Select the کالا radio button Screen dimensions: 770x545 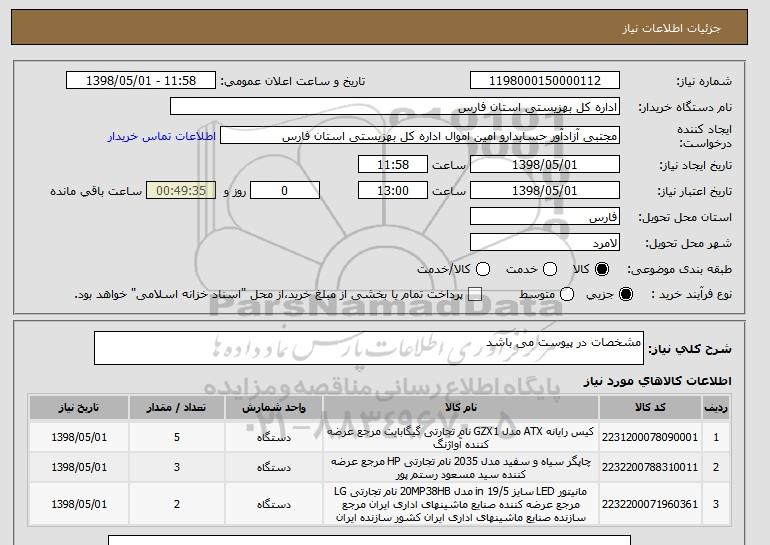tap(602, 269)
